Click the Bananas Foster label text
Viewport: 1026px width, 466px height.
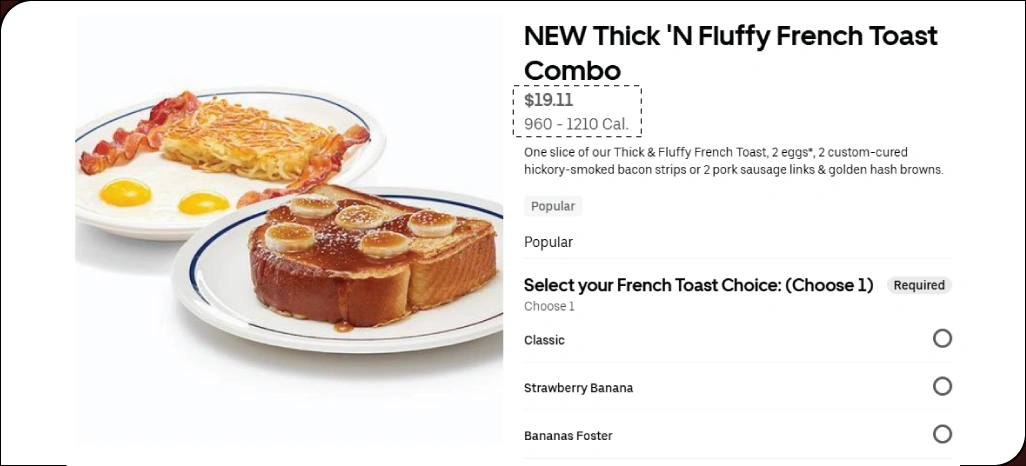[568, 436]
